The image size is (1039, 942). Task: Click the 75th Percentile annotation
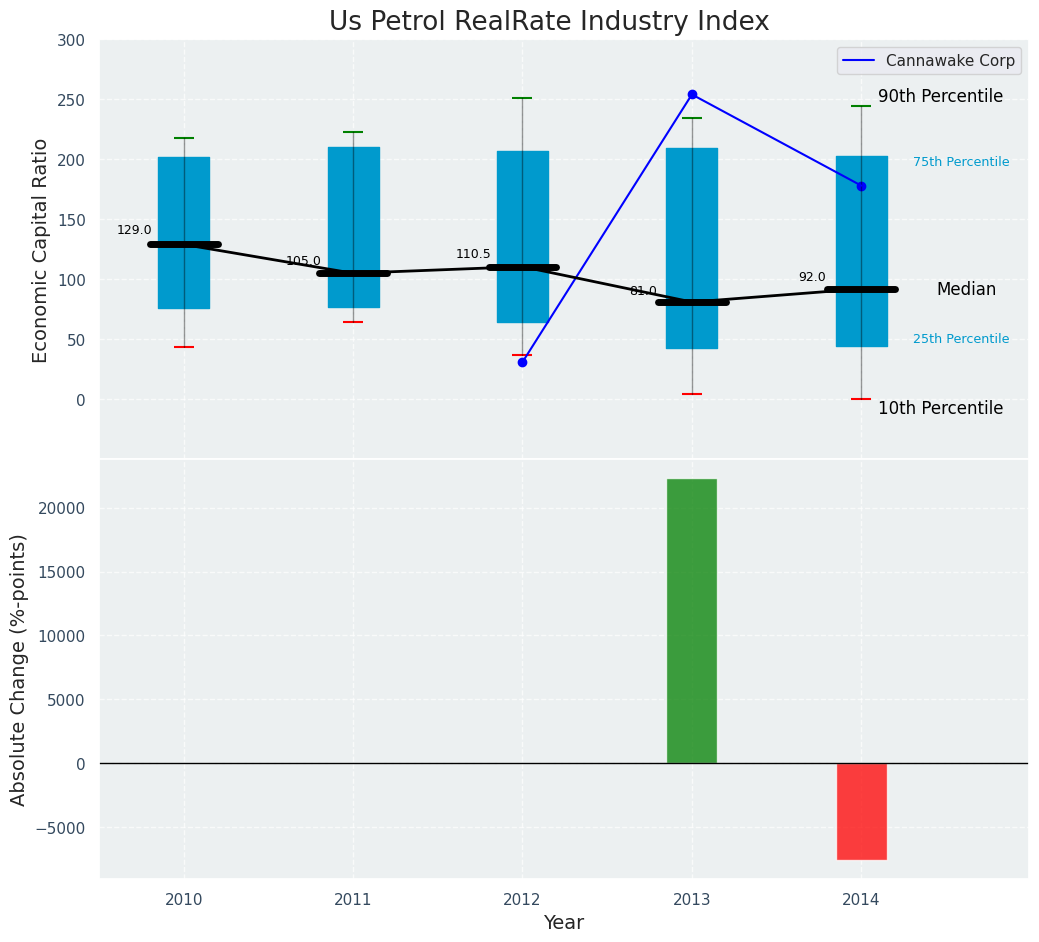point(961,162)
